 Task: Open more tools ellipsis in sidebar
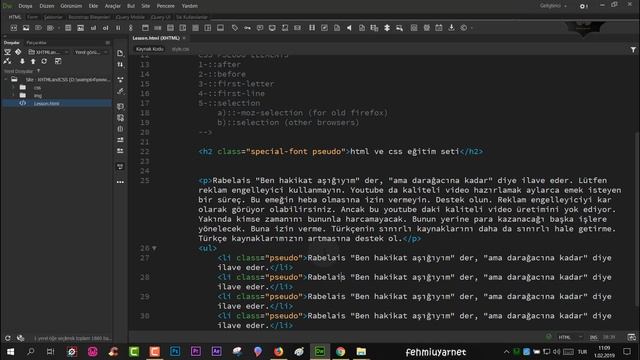(120, 182)
